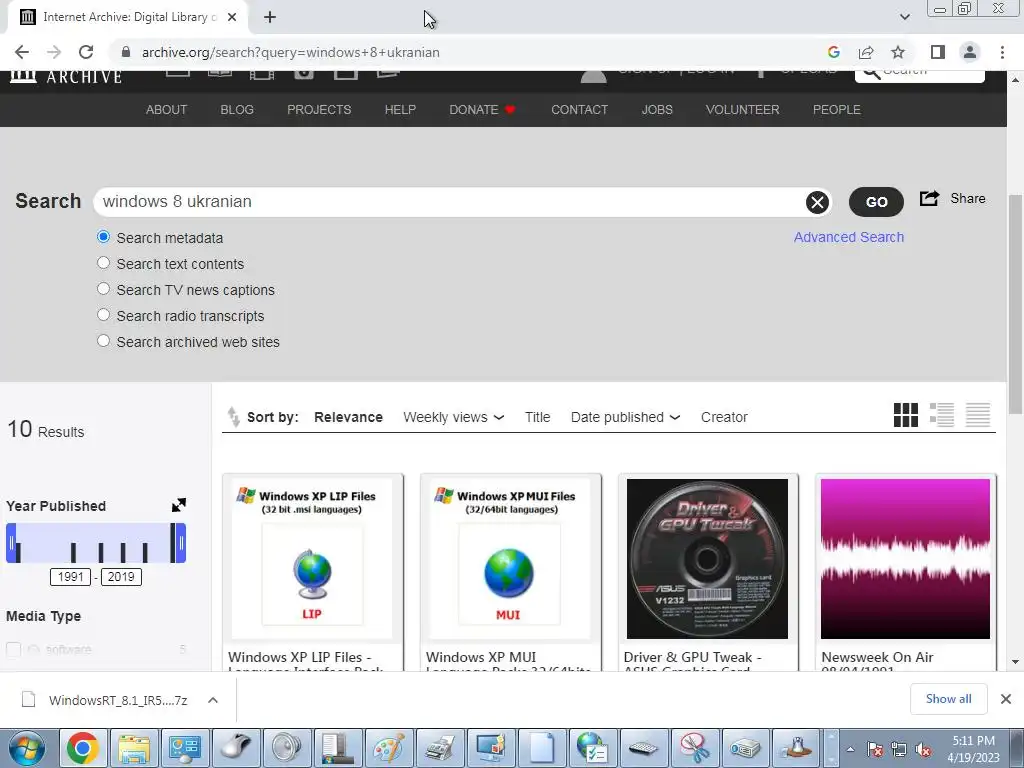Click the Google icon in the address bar

point(833,52)
